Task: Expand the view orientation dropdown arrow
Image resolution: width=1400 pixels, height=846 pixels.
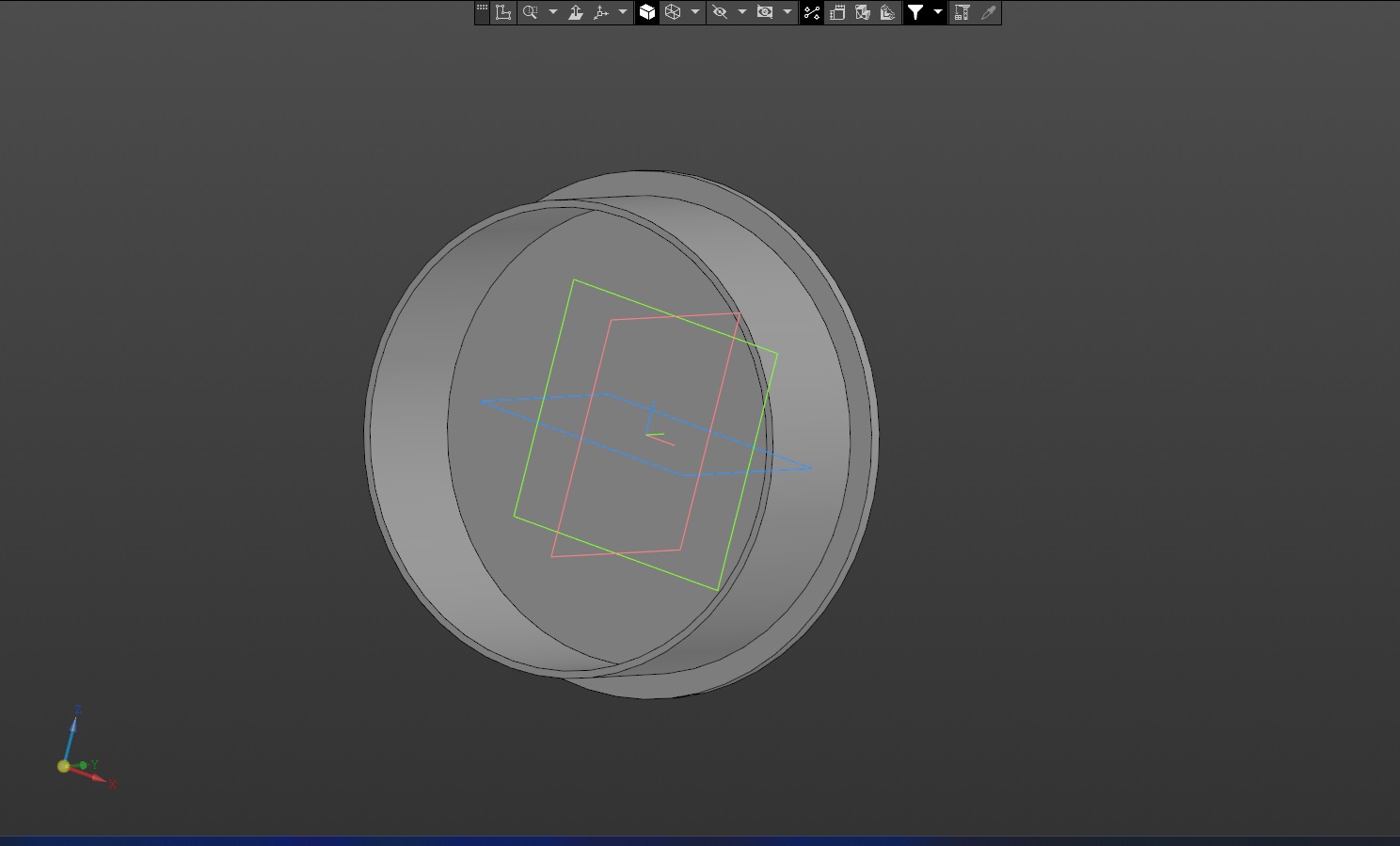Action: click(x=623, y=12)
